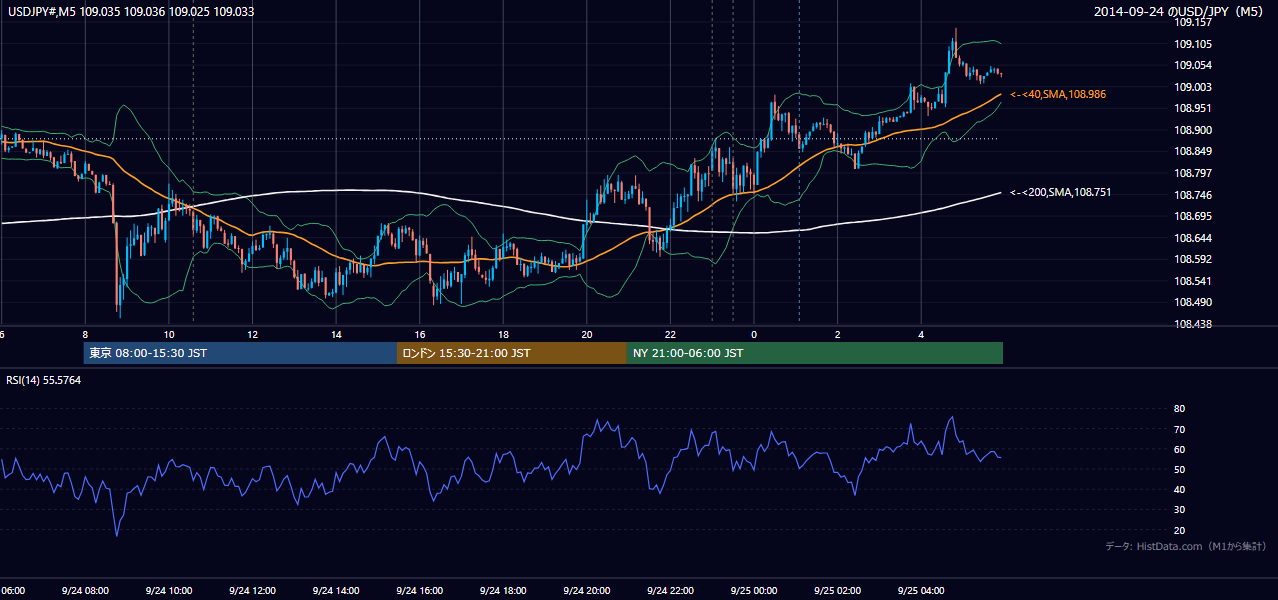Click price axis value 109.105
The width and height of the screenshot is (1278, 600).
pyautogui.click(x=1192, y=44)
